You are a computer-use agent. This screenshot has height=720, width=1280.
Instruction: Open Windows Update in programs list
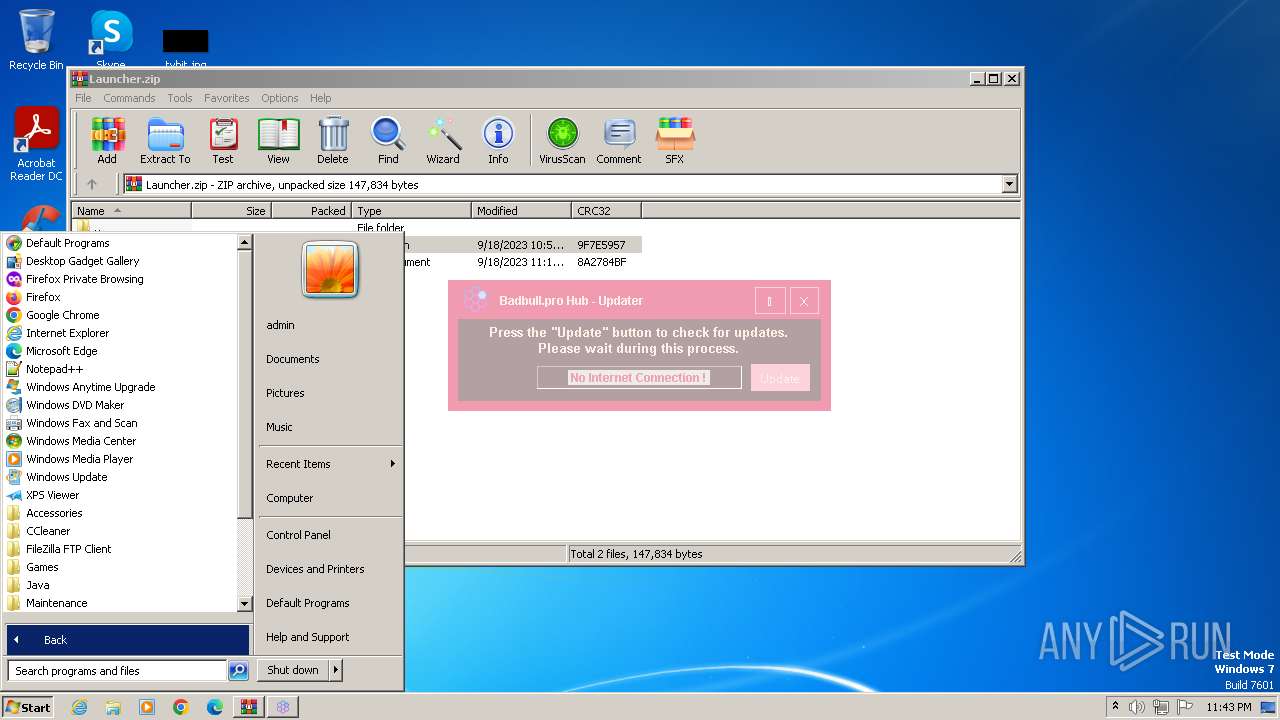[x=66, y=477]
